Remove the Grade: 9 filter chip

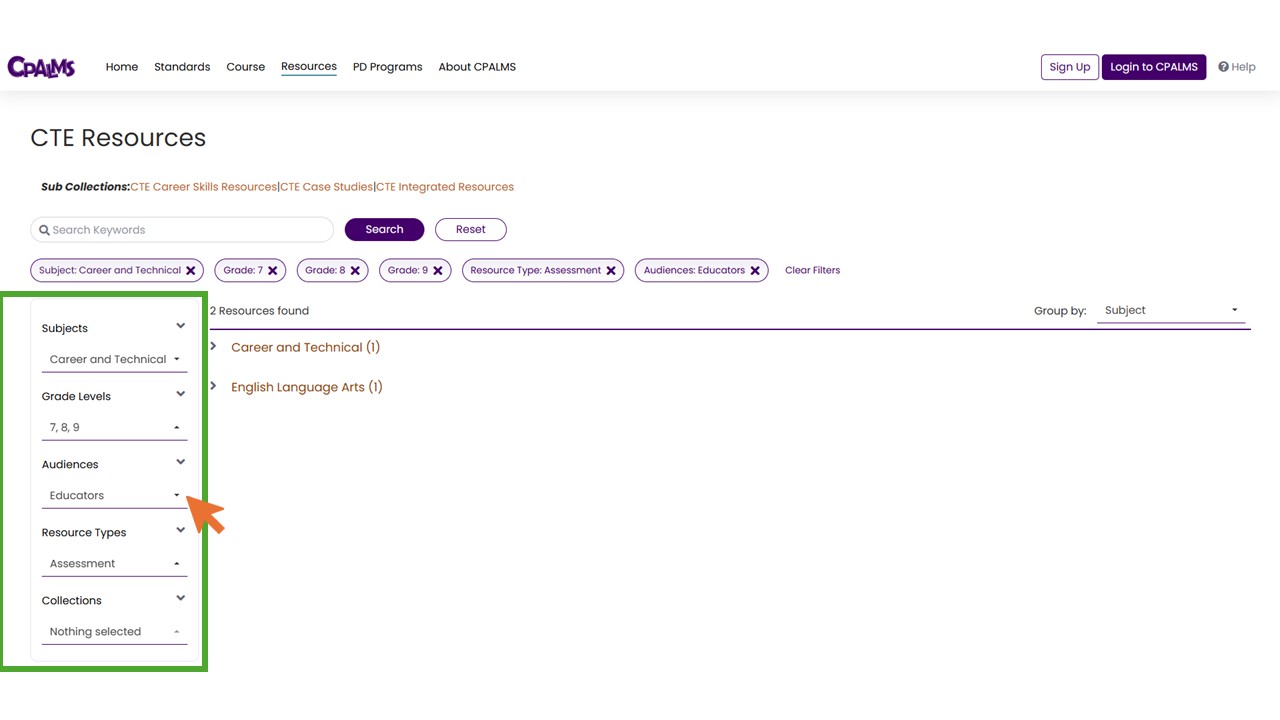coord(437,270)
